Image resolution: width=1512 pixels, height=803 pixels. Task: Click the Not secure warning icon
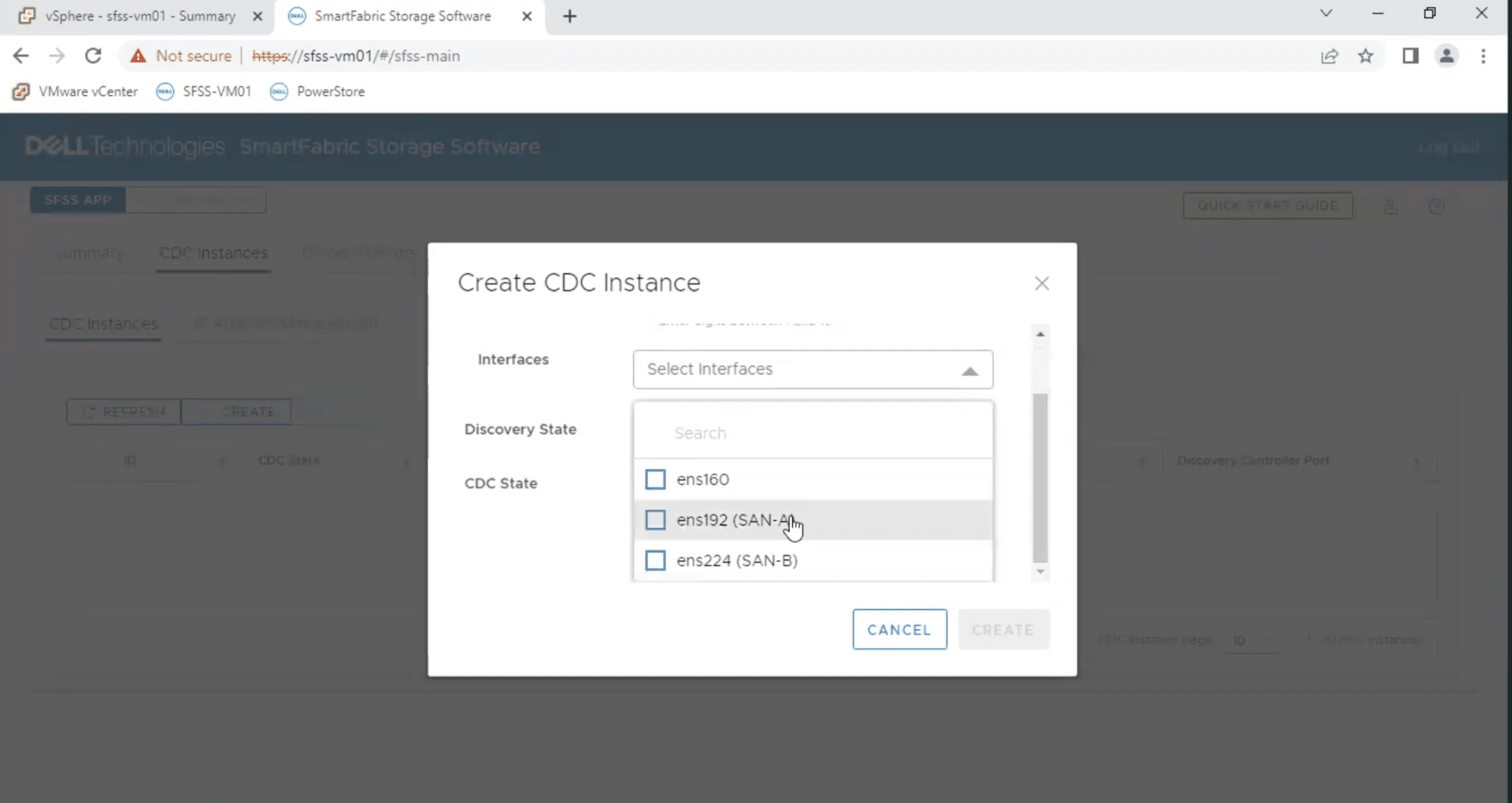139,56
